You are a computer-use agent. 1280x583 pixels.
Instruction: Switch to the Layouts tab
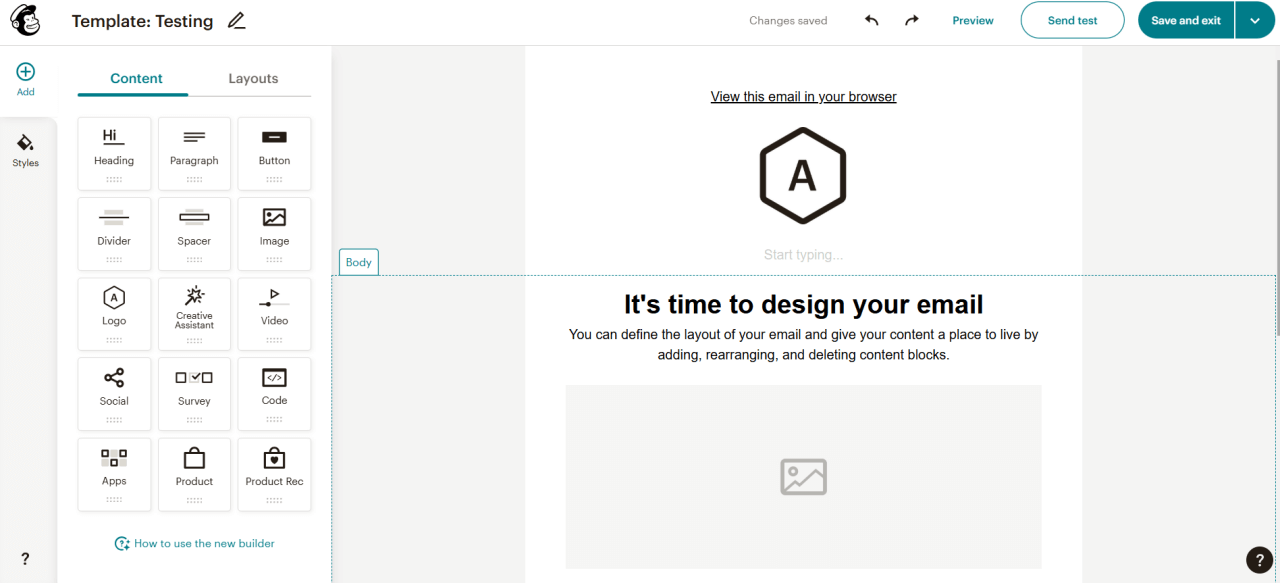(x=253, y=78)
